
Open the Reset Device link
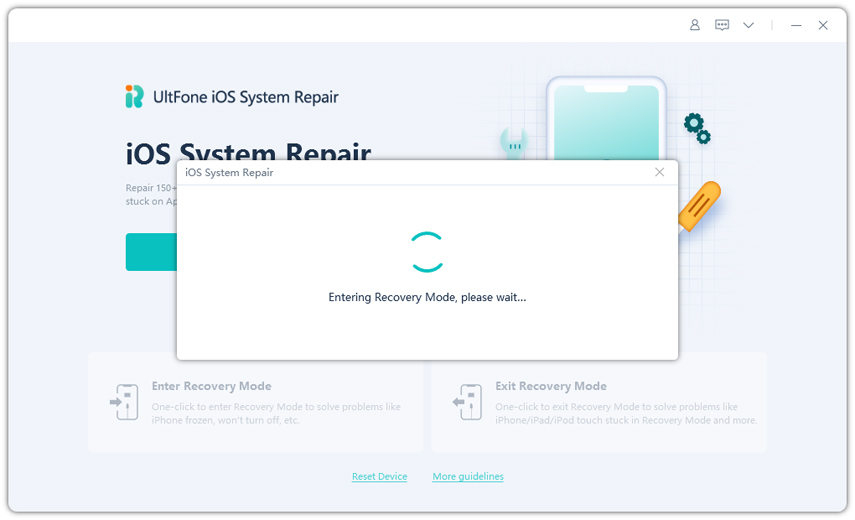[x=380, y=476]
